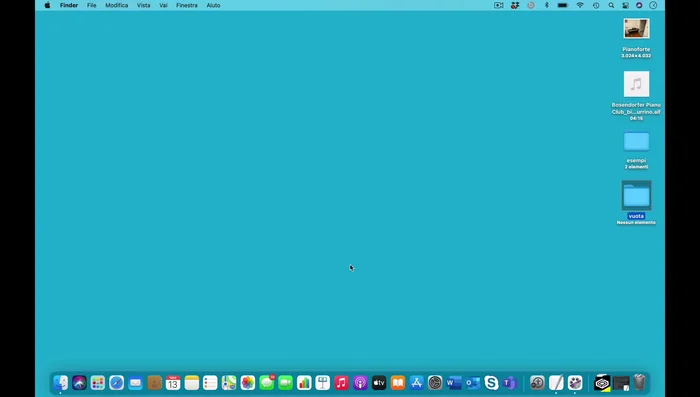Open Calendar showing 13 in the Dock

click(x=173, y=383)
